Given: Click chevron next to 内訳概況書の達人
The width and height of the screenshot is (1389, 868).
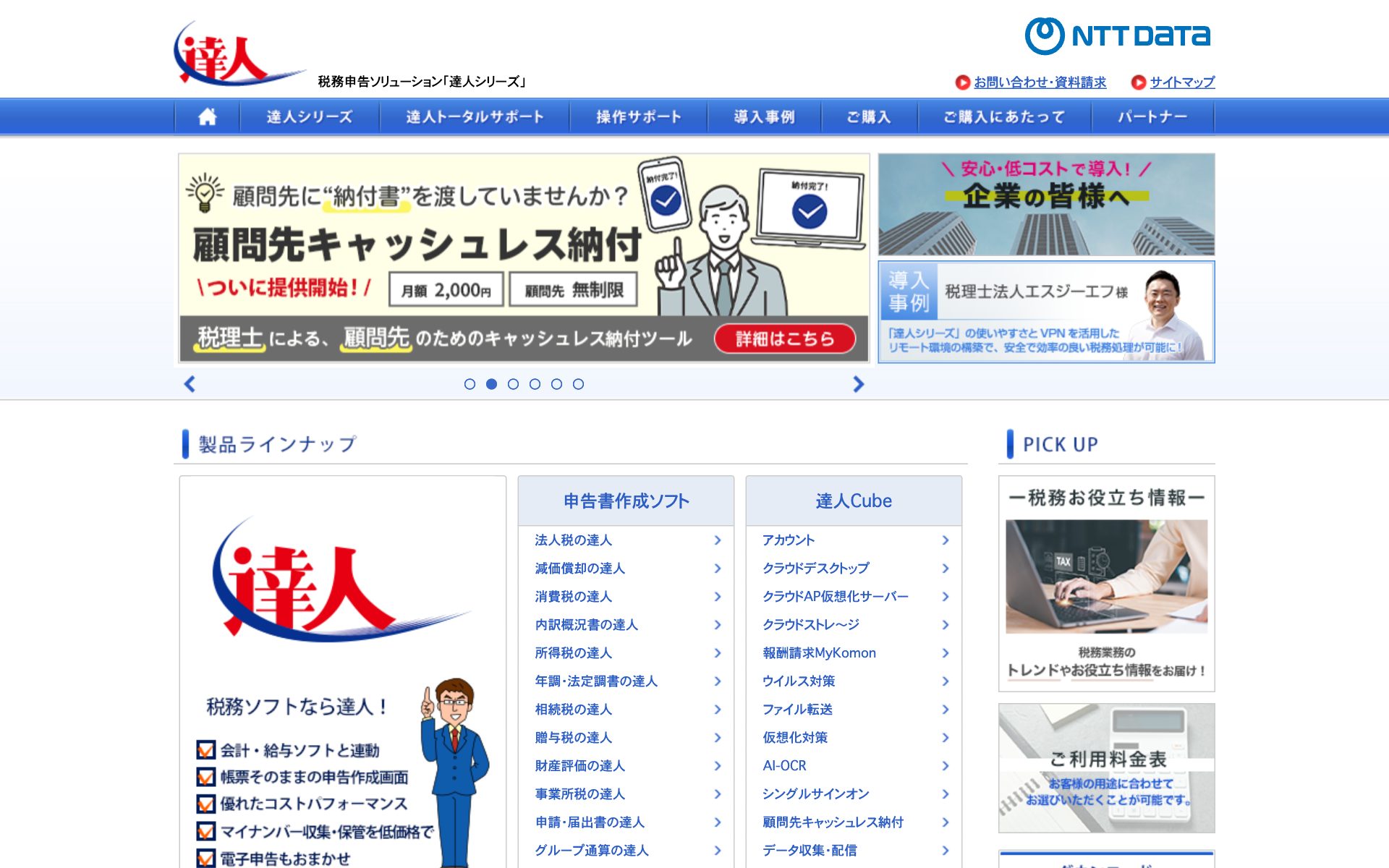Looking at the screenshot, I should (718, 625).
